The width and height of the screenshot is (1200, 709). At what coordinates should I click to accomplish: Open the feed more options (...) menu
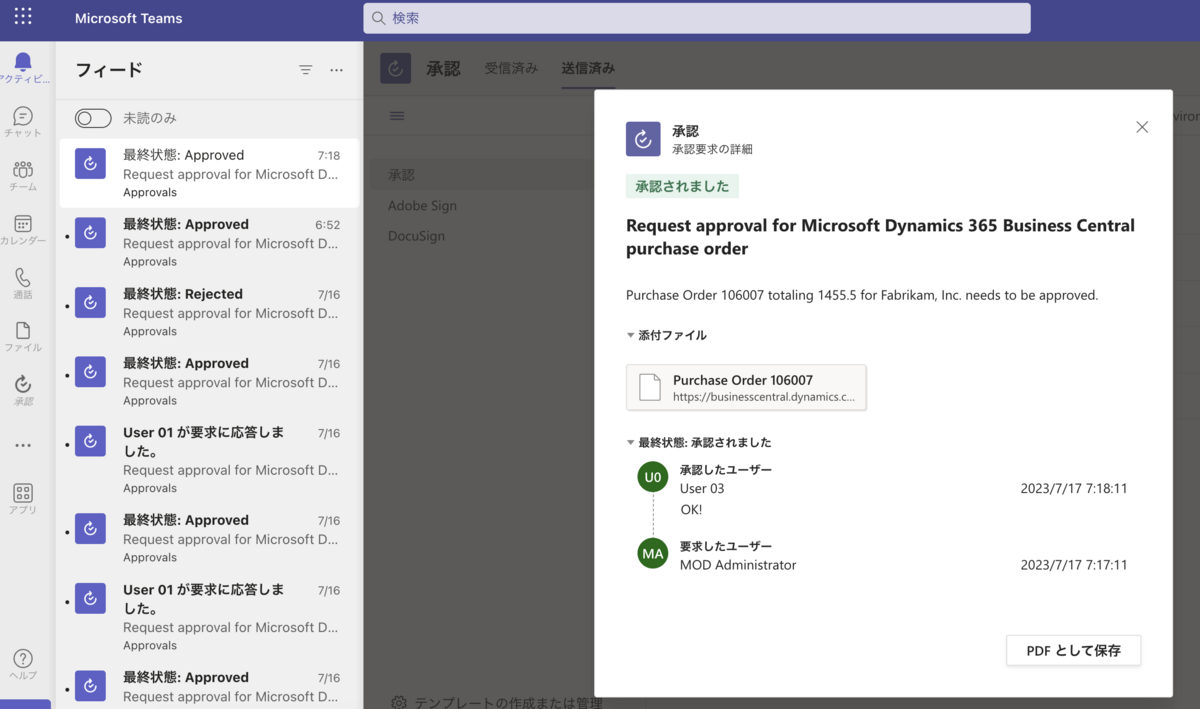click(x=336, y=70)
